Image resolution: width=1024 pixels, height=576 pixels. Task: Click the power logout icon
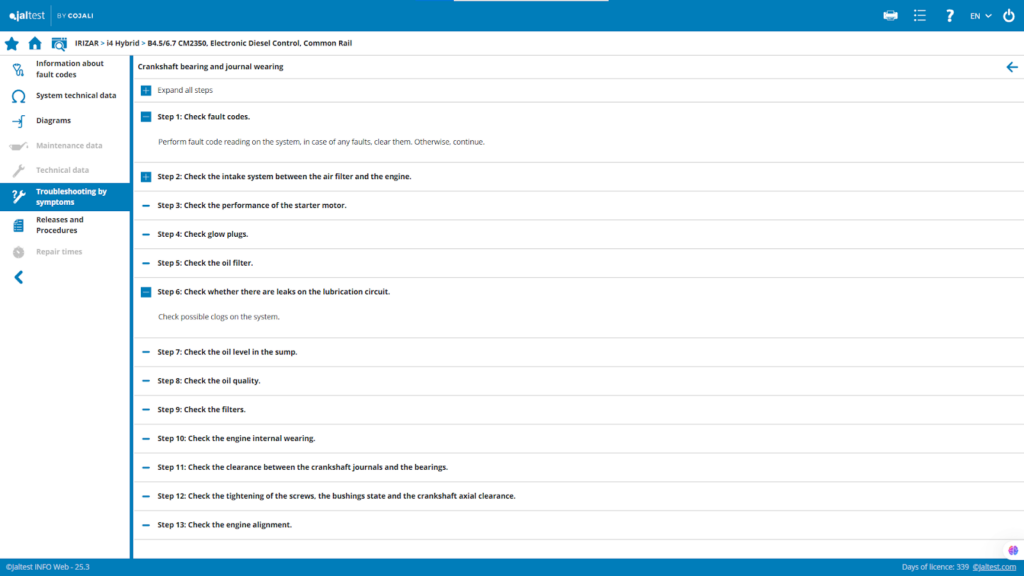(1008, 16)
